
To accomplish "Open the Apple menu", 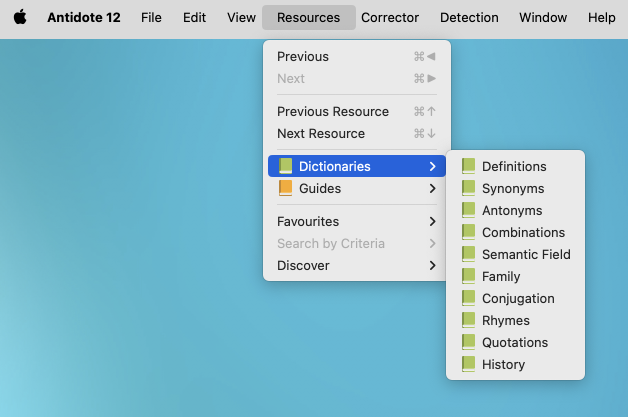I will click(x=20, y=17).
